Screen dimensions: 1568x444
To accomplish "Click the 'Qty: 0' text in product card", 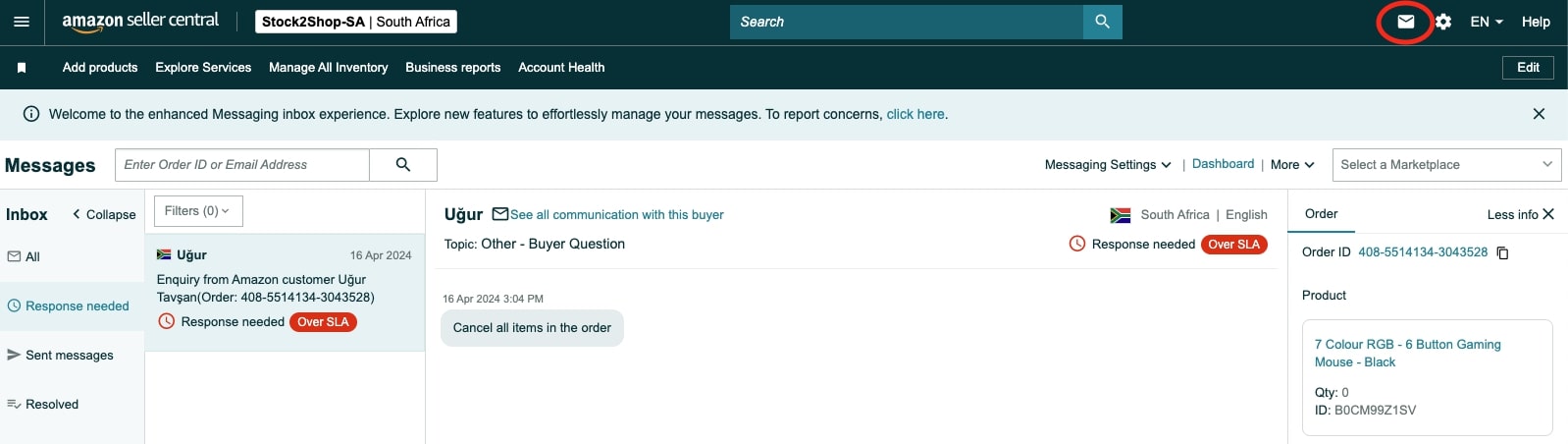I will [1332, 393].
